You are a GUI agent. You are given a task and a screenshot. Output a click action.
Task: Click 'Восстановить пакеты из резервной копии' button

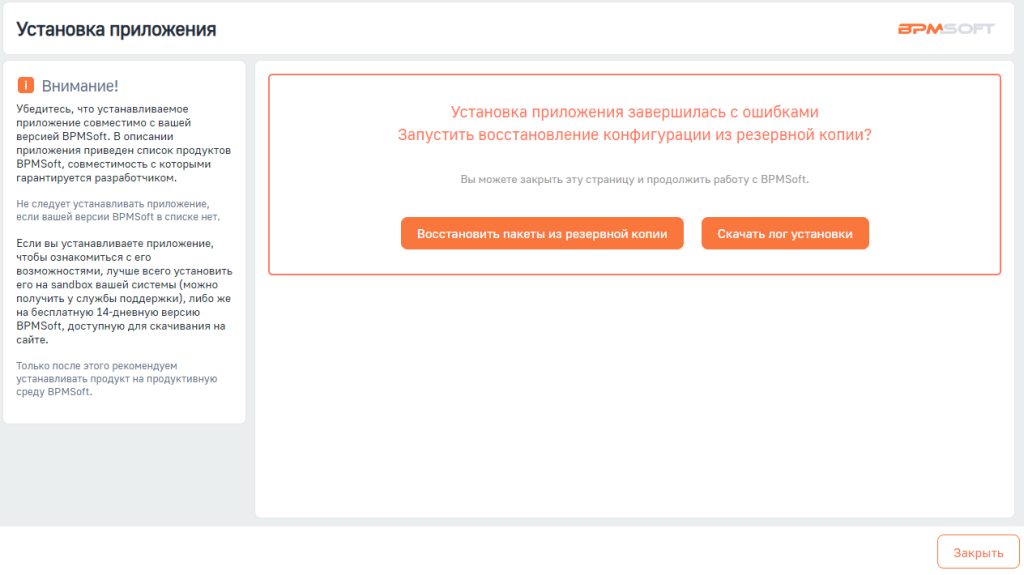[542, 233]
